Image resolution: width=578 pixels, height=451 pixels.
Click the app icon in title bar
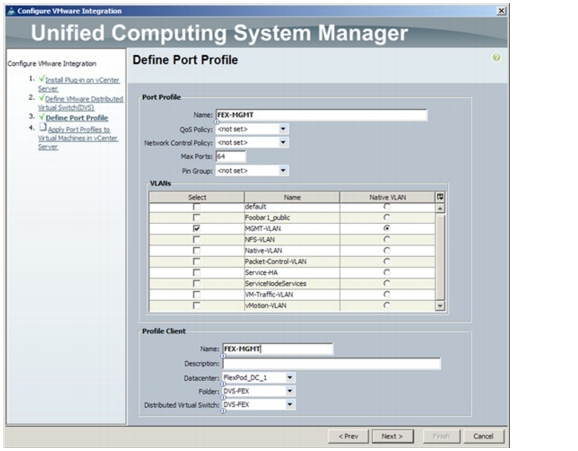point(11,11)
